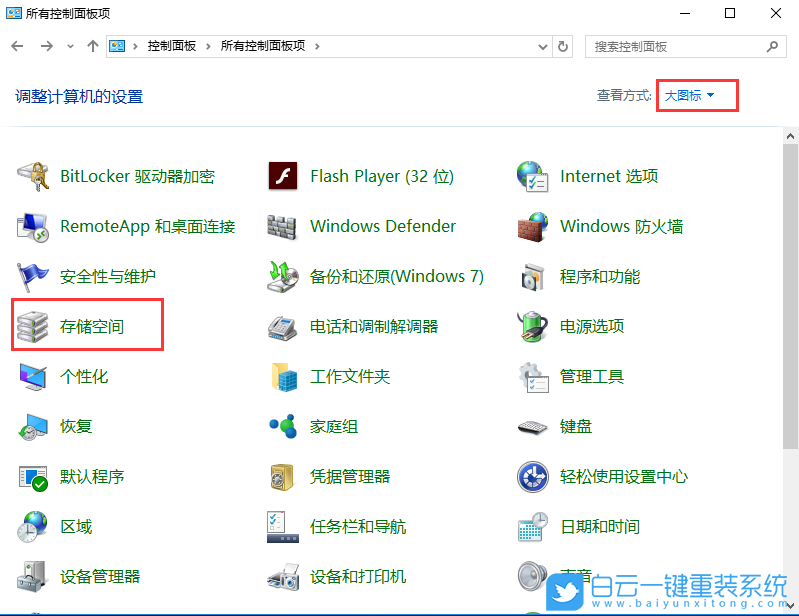The height and width of the screenshot is (616, 799).
Task: Click the 电源选项 battery icon
Action: 533,327
